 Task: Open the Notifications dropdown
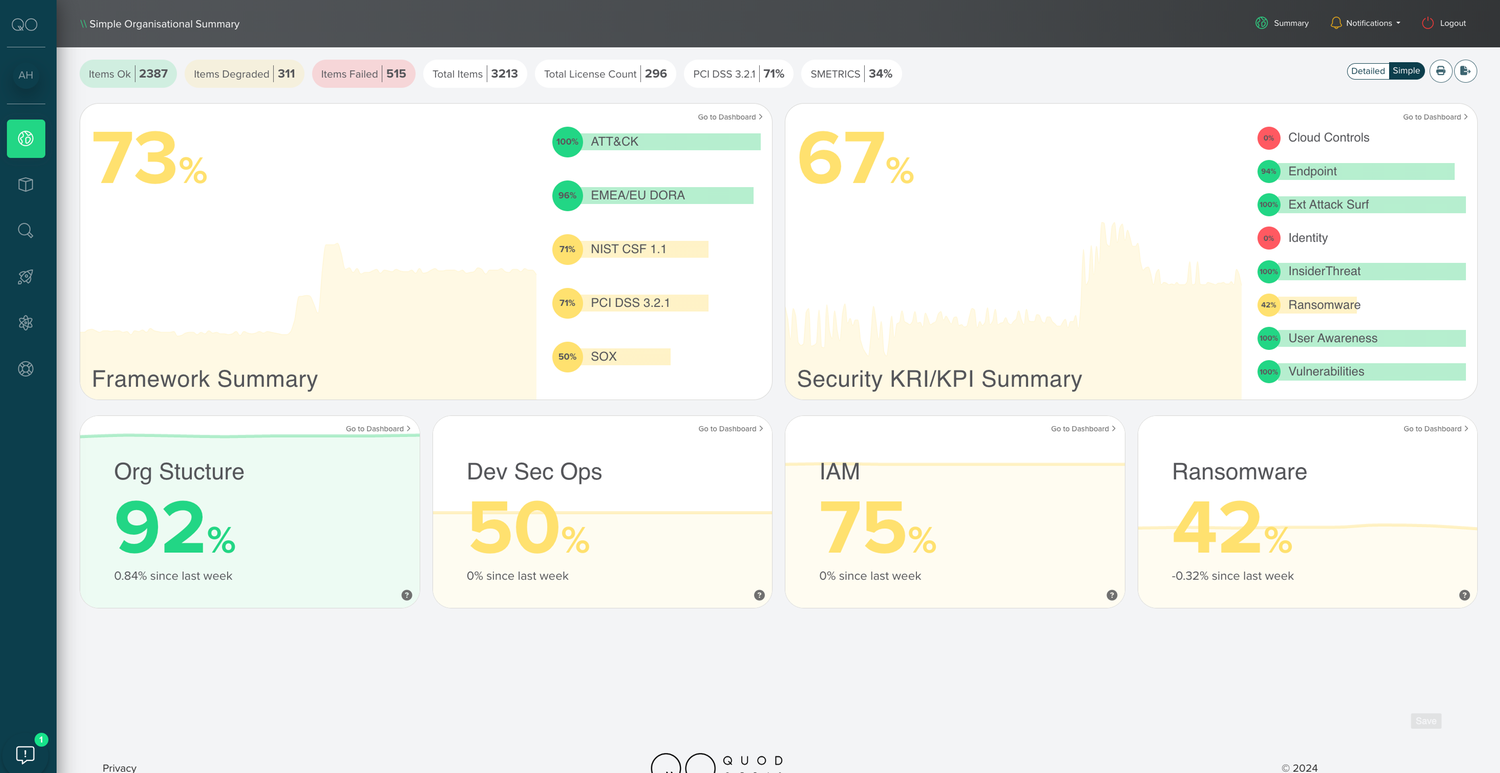pos(1365,23)
